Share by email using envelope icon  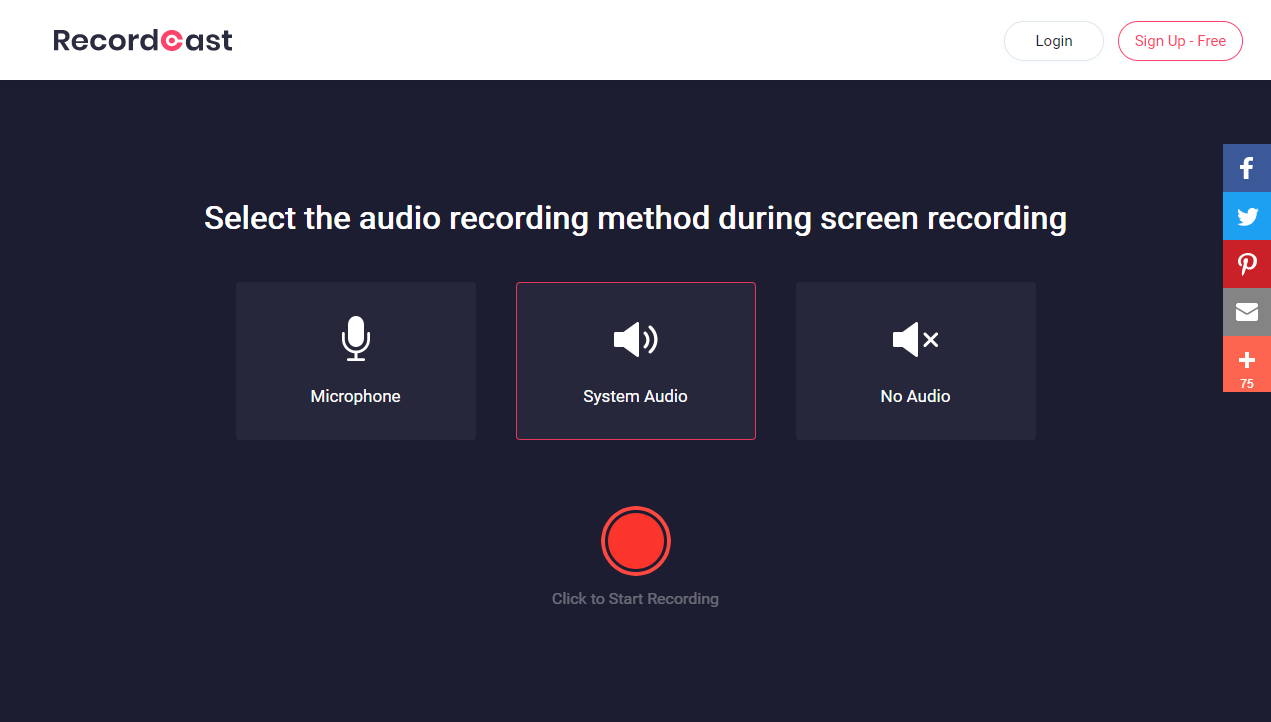(x=1247, y=312)
